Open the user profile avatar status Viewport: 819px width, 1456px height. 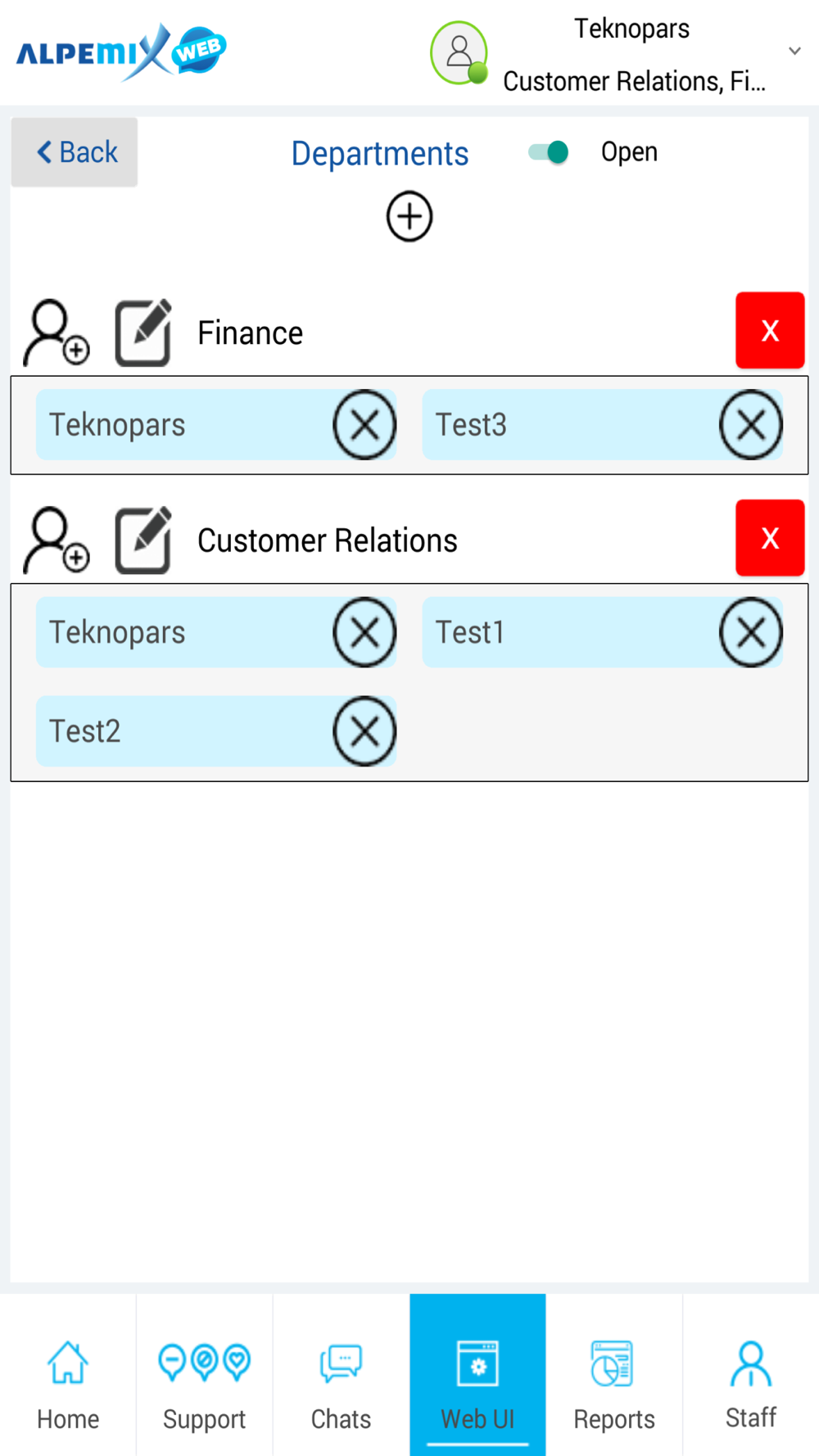pos(459,53)
